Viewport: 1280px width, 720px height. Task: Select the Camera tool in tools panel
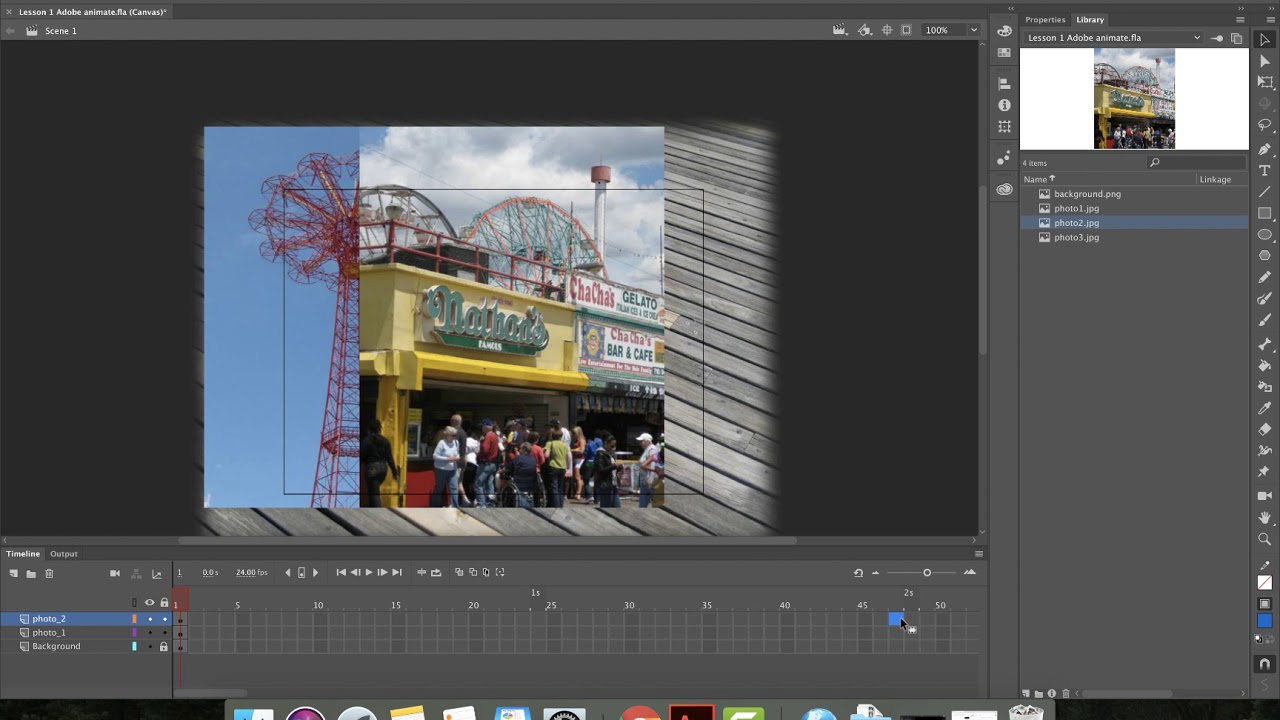(x=1265, y=496)
